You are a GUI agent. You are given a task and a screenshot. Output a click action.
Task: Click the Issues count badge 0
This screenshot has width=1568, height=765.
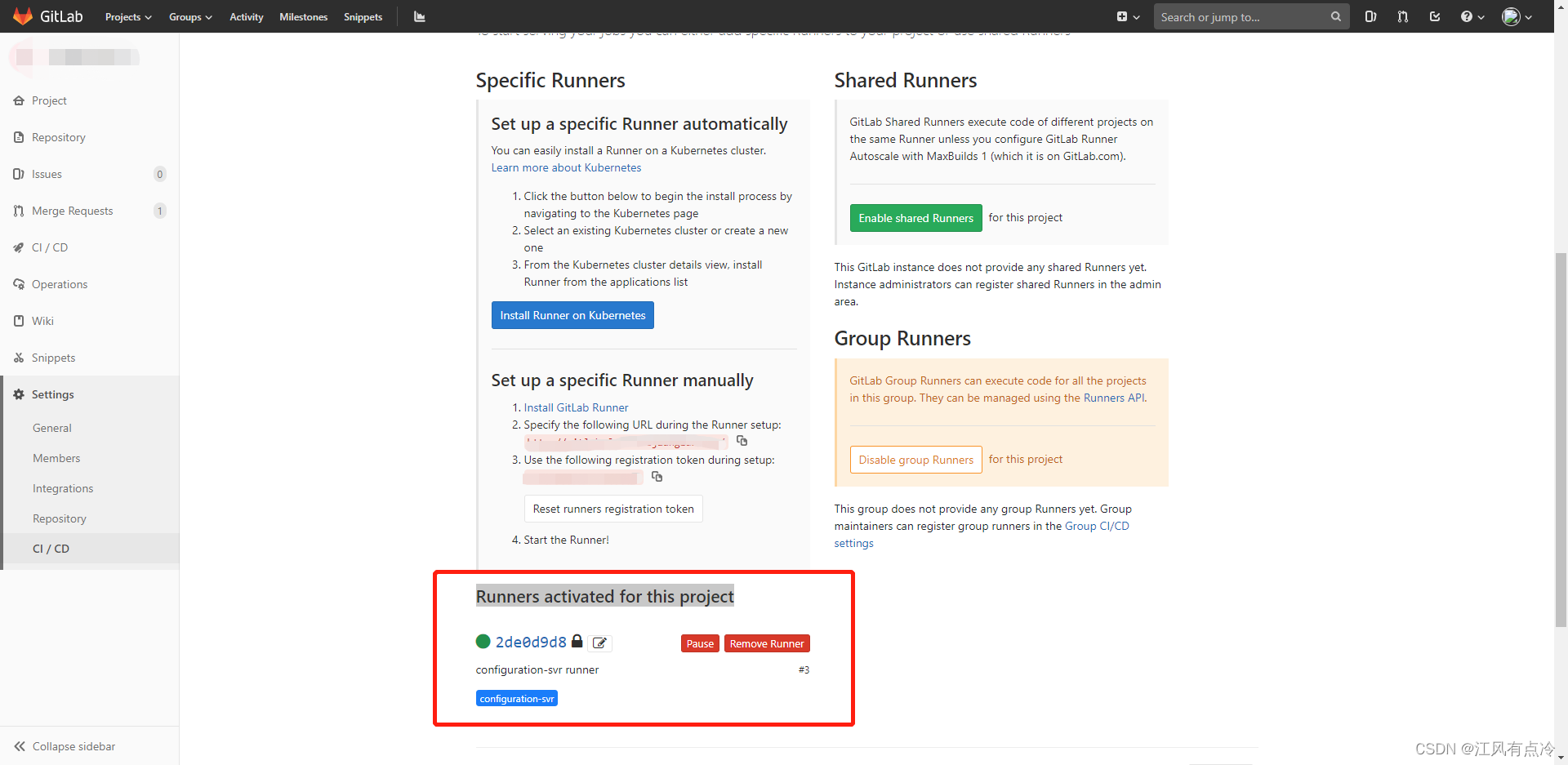click(160, 174)
